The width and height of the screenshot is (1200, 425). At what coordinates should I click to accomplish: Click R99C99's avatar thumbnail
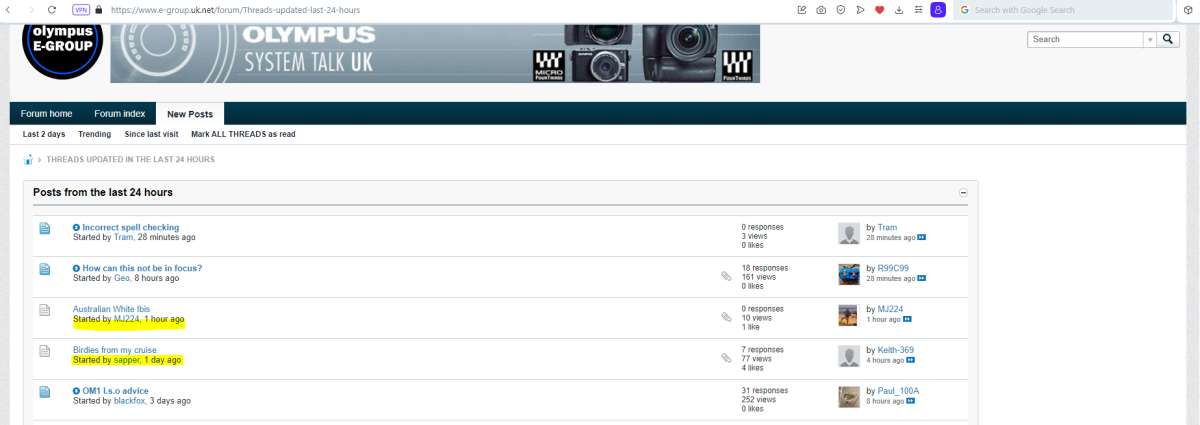click(849, 275)
